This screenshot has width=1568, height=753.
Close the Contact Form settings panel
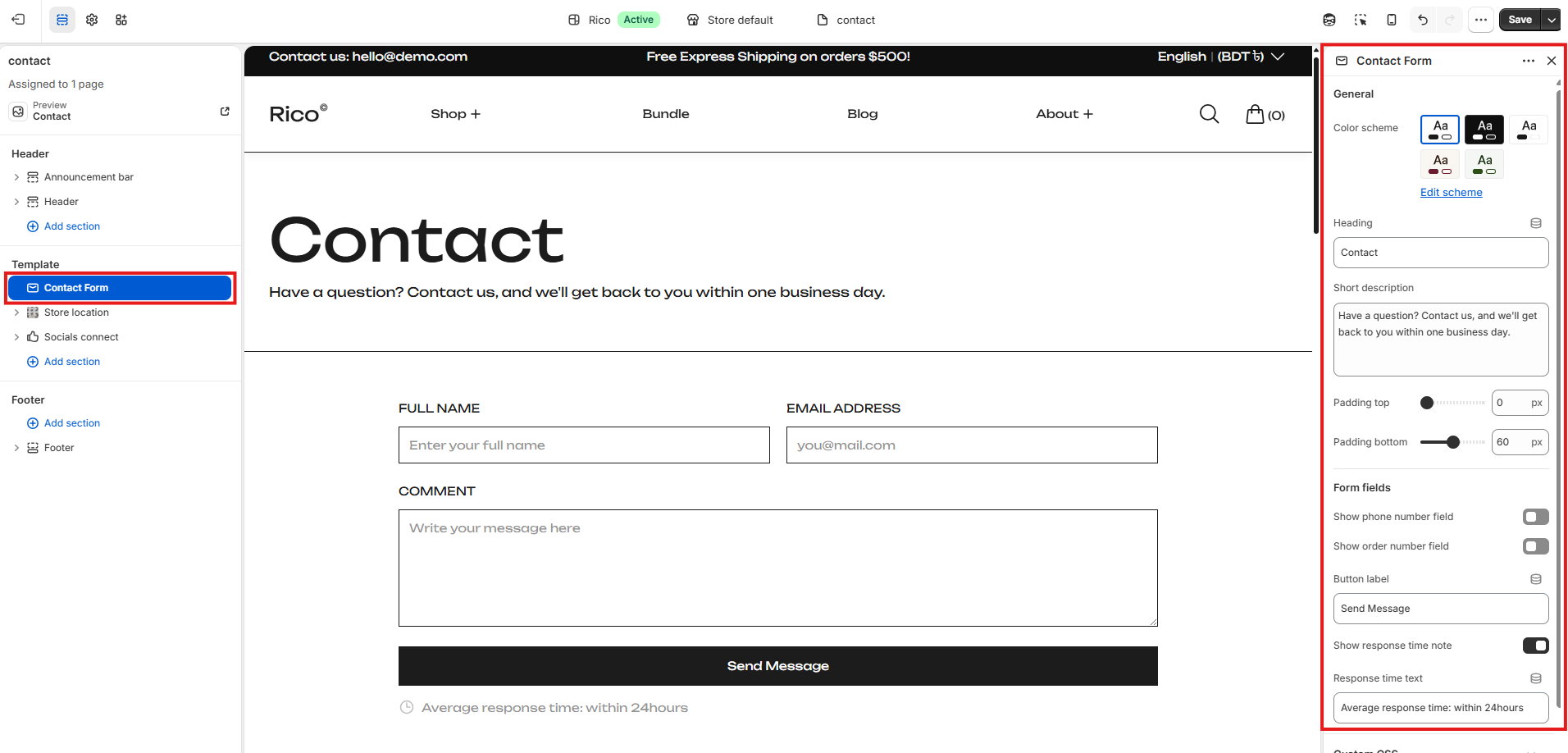point(1552,61)
